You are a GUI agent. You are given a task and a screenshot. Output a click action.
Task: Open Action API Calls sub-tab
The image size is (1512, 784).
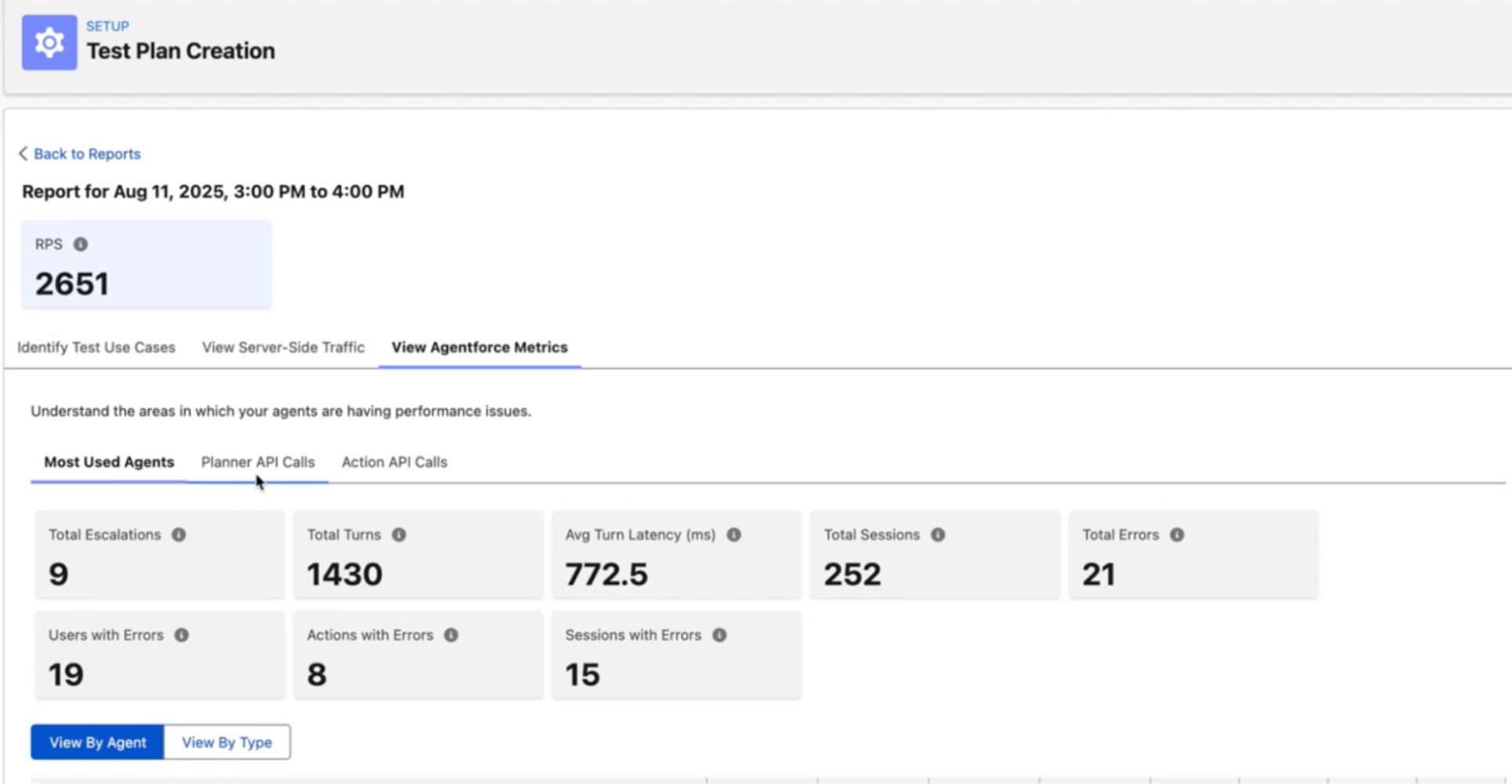click(x=394, y=462)
